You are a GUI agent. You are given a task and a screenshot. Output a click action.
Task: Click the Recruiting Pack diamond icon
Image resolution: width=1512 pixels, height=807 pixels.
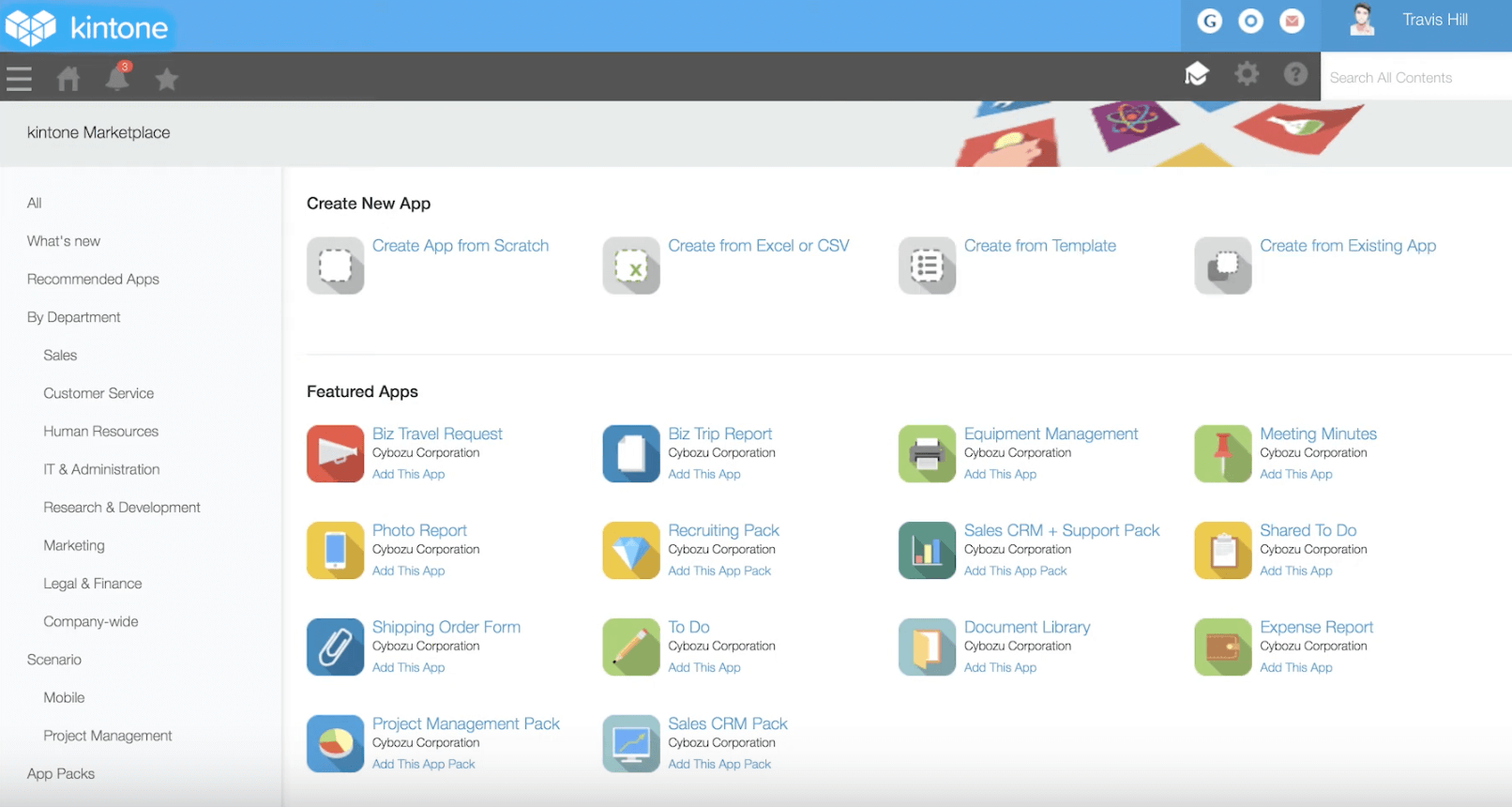pos(631,551)
